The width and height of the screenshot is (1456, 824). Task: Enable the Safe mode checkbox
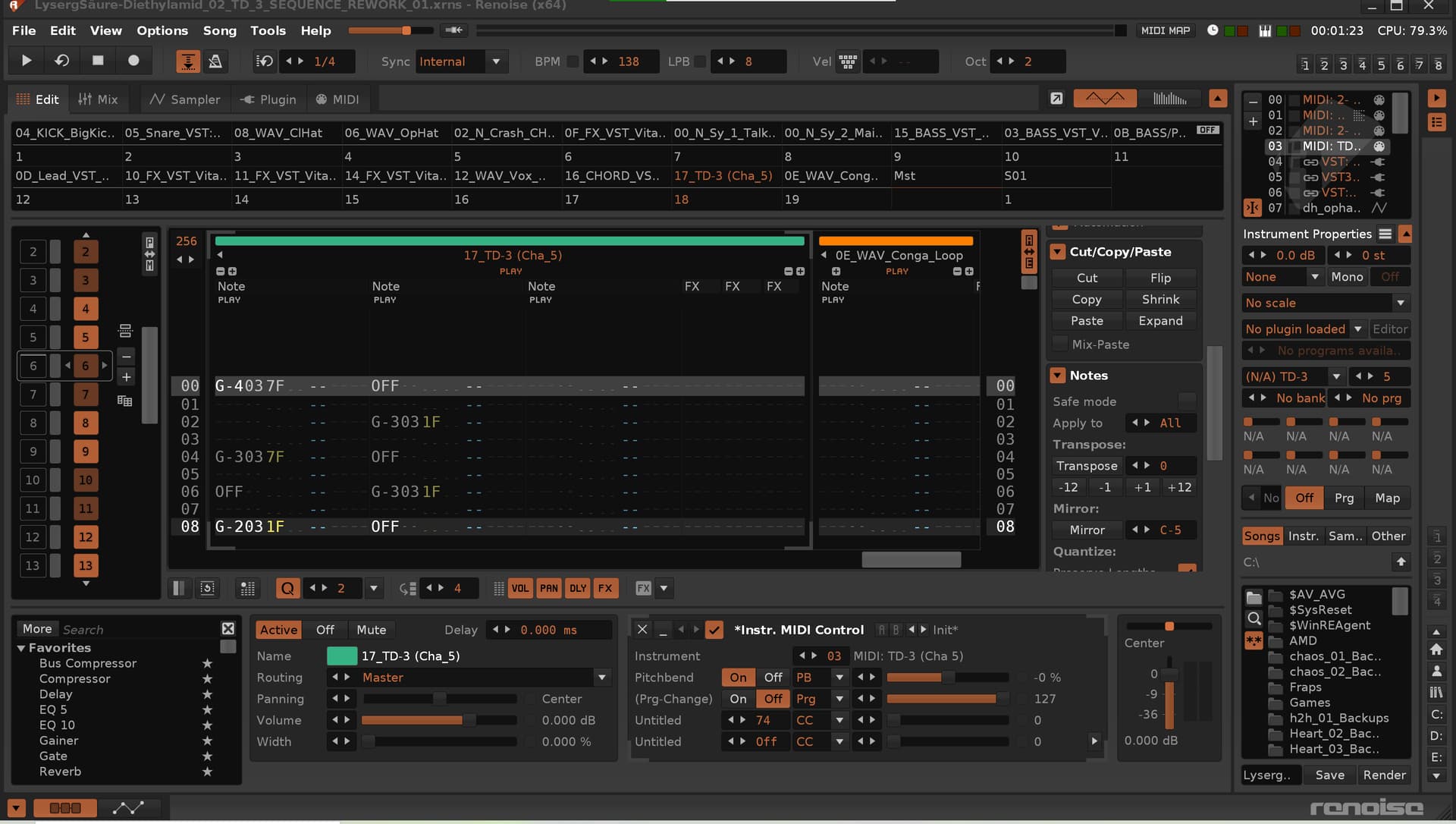coord(1187,401)
